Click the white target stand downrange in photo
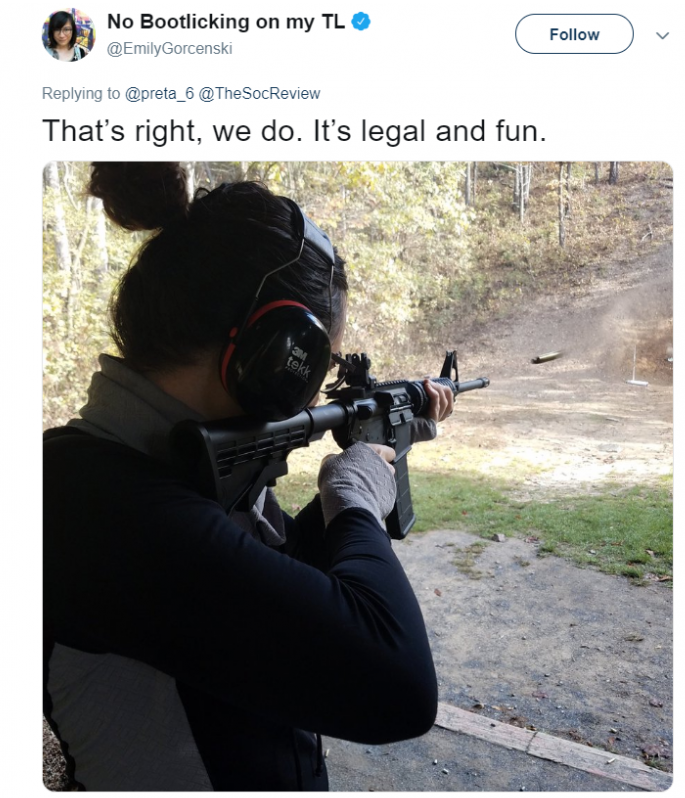The image size is (685, 798). tap(636, 366)
